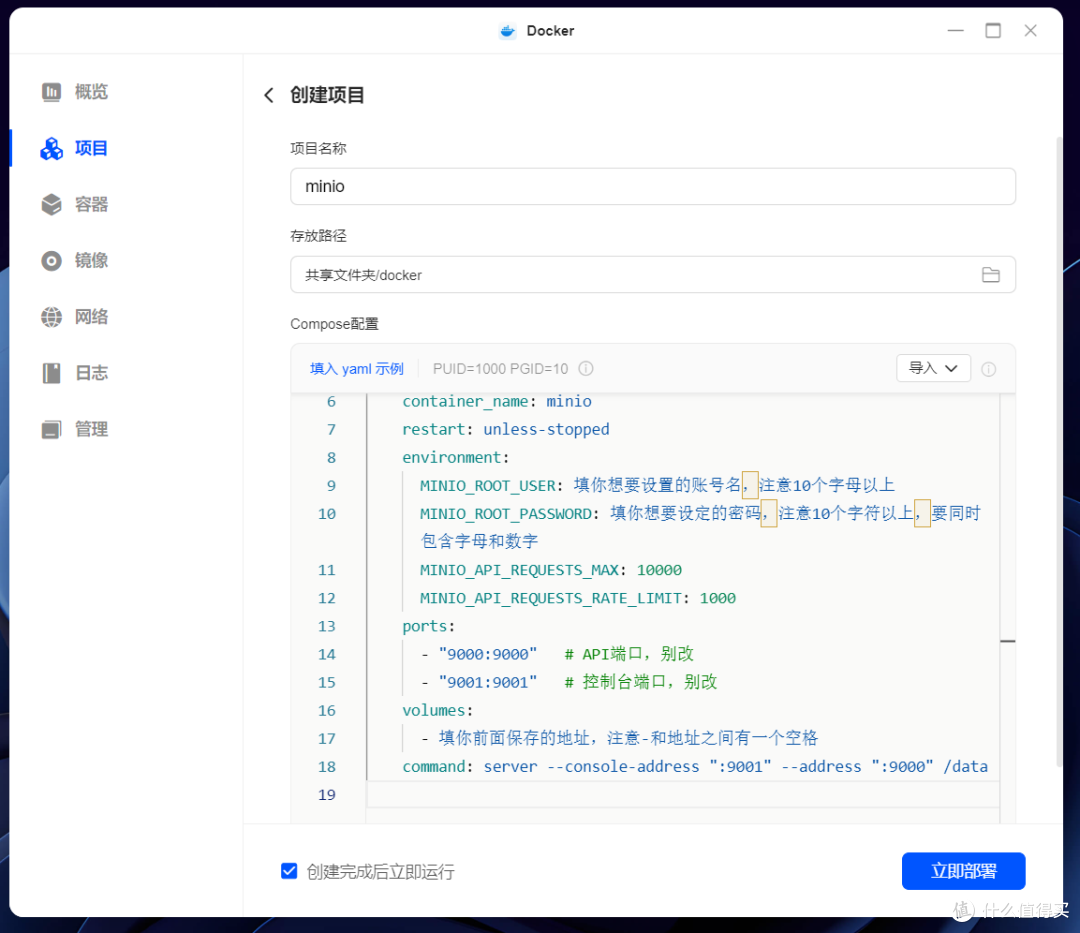Click the ports key on line 13

(x=425, y=627)
